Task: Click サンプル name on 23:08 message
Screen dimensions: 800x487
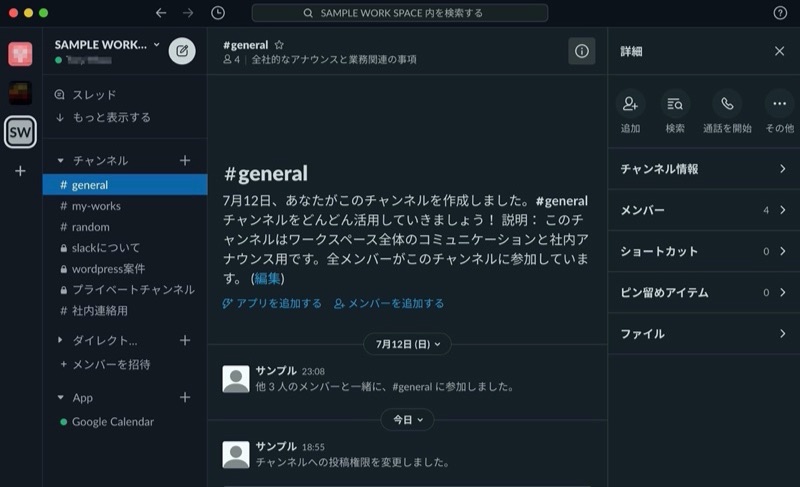Action: [x=276, y=371]
